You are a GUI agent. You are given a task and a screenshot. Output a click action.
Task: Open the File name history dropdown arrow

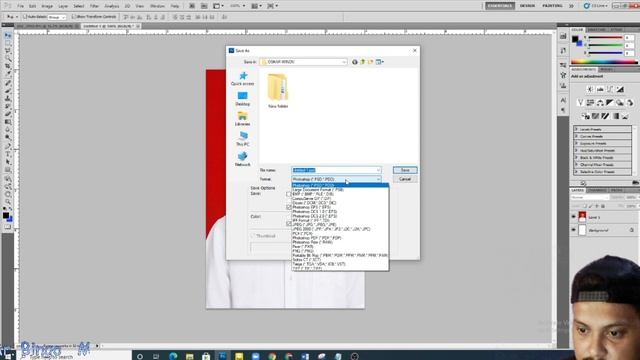point(378,170)
